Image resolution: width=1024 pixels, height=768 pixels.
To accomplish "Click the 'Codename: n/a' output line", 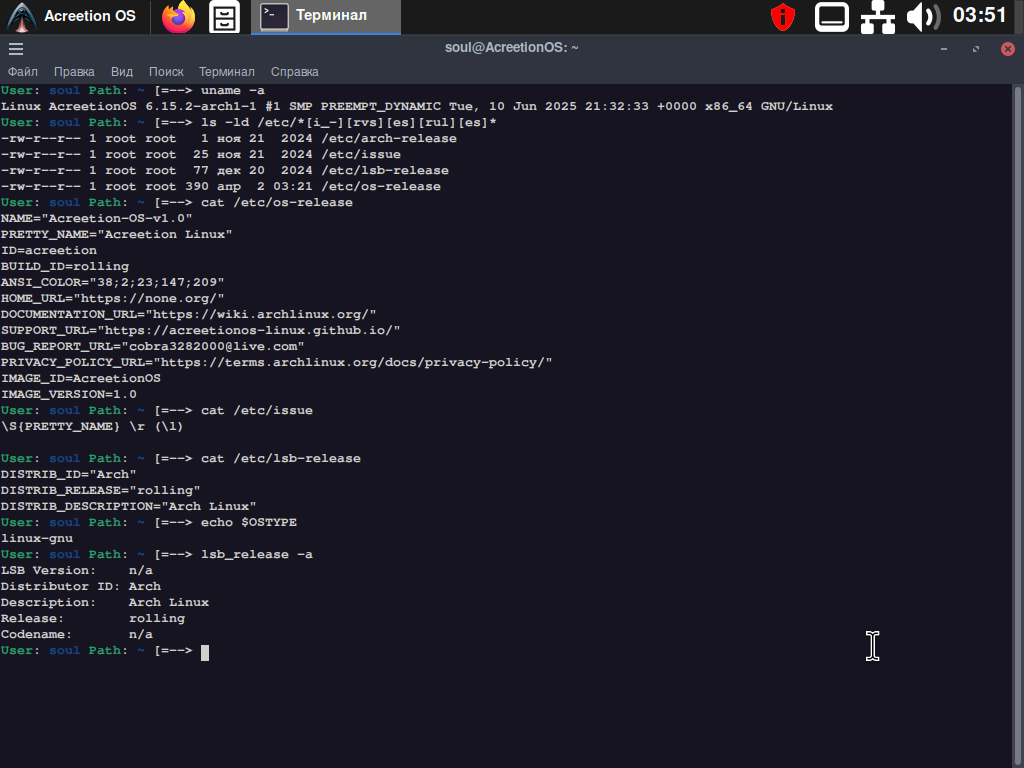I will [x=77, y=635].
